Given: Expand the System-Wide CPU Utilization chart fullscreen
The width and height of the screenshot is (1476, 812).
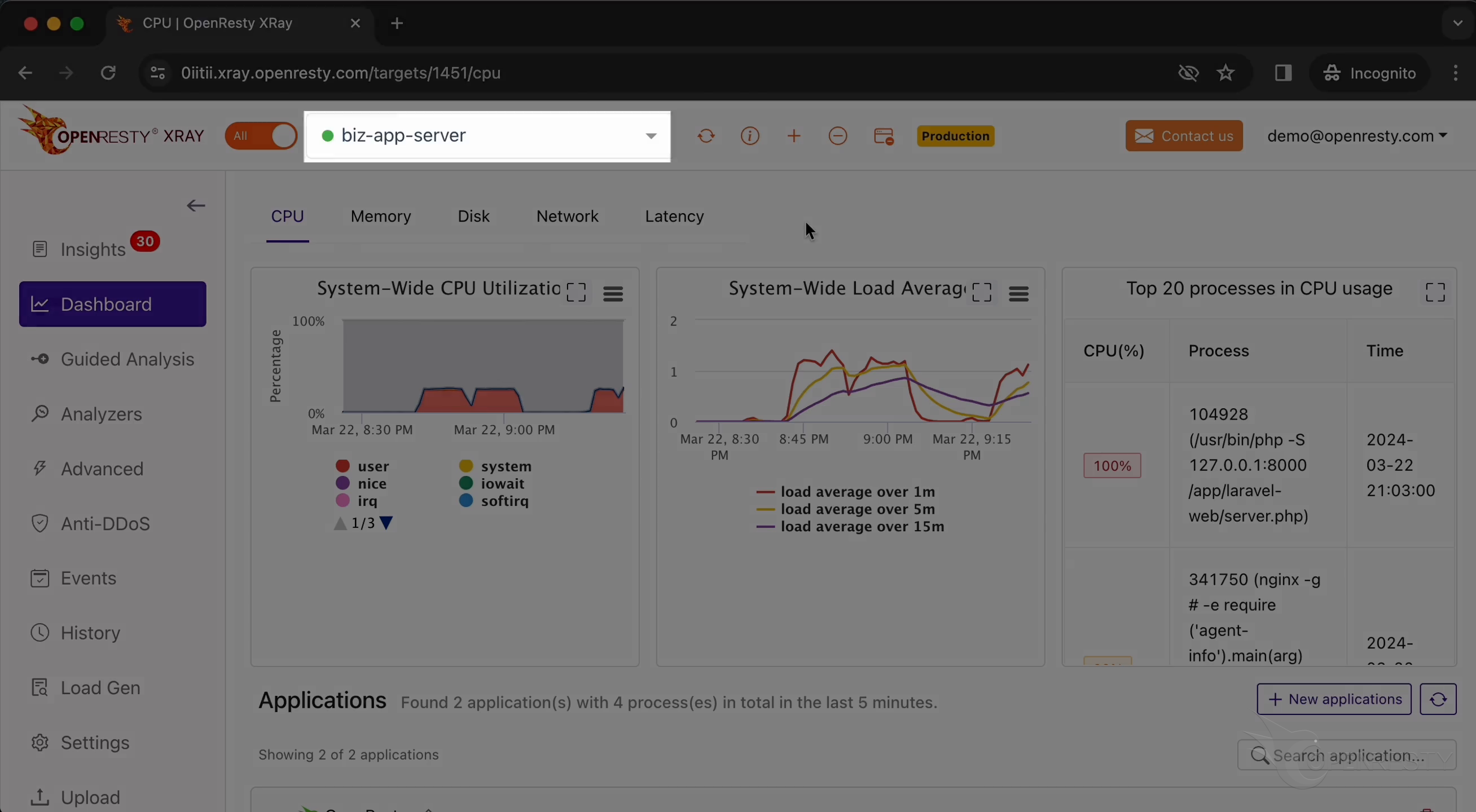Looking at the screenshot, I should coord(576,293).
